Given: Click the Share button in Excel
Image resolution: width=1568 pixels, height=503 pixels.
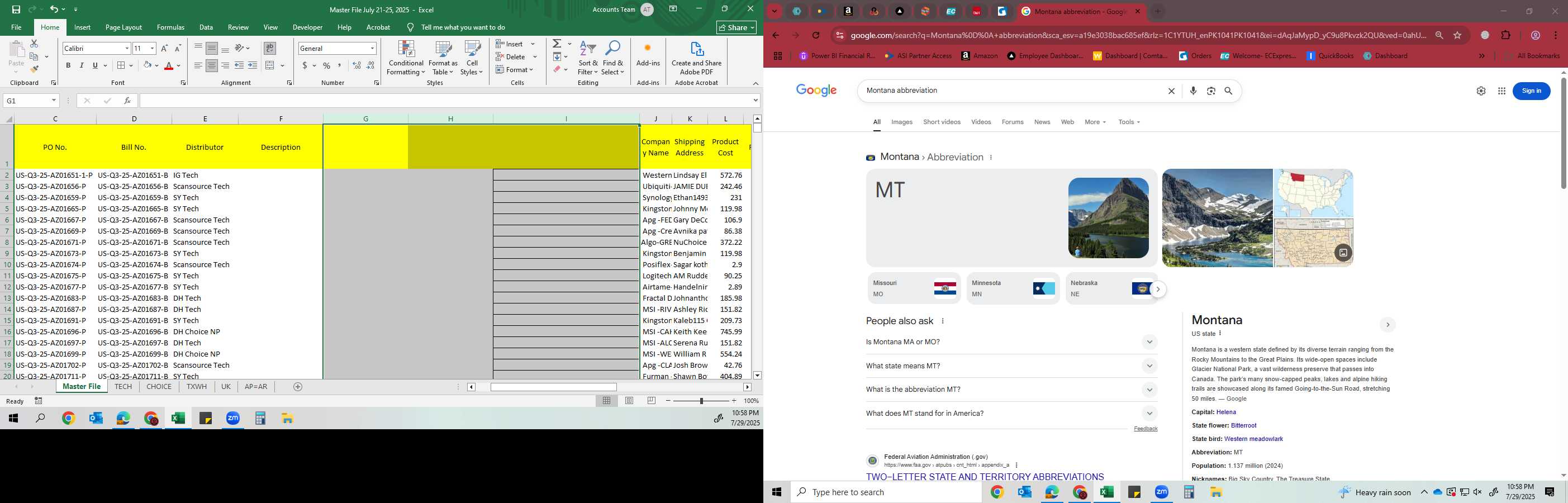Looking at the screenshot, I should point(737,27).
